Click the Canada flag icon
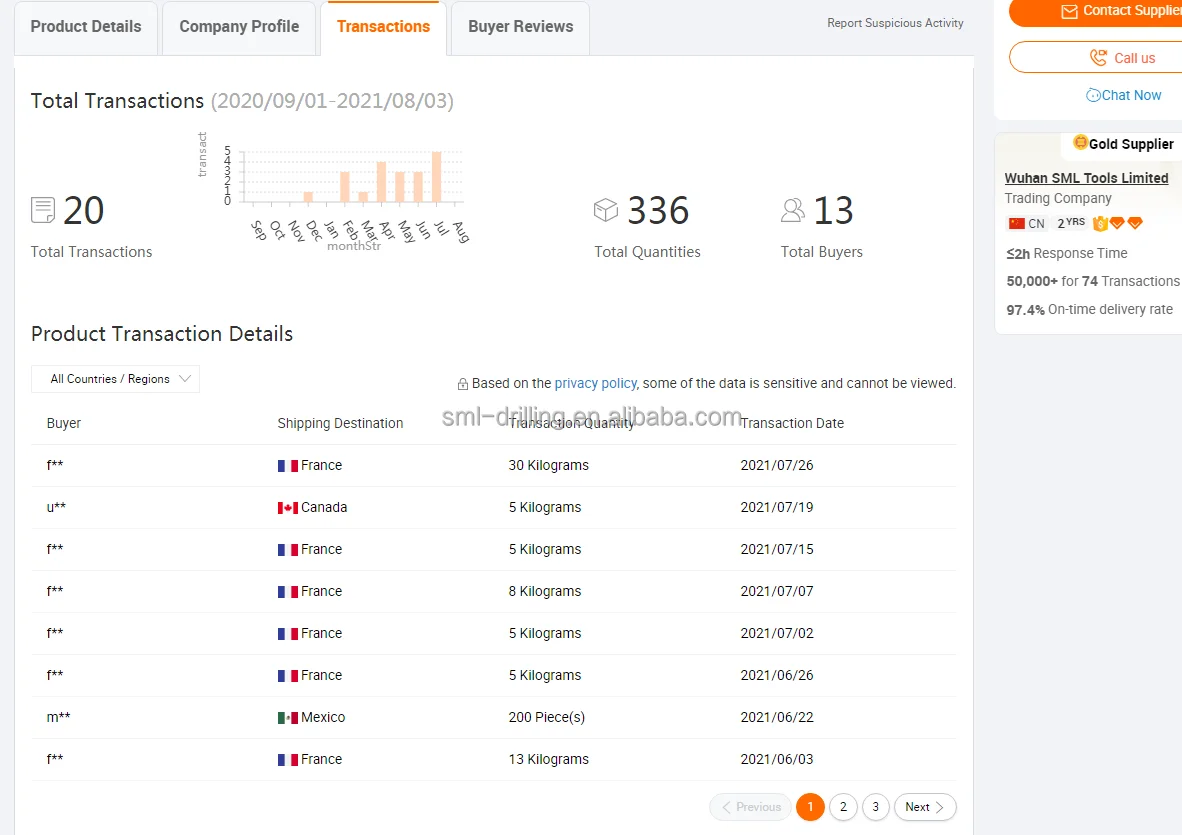This screenshot has height=835, width=1182. pyautogui.click(x=288, y=508)
